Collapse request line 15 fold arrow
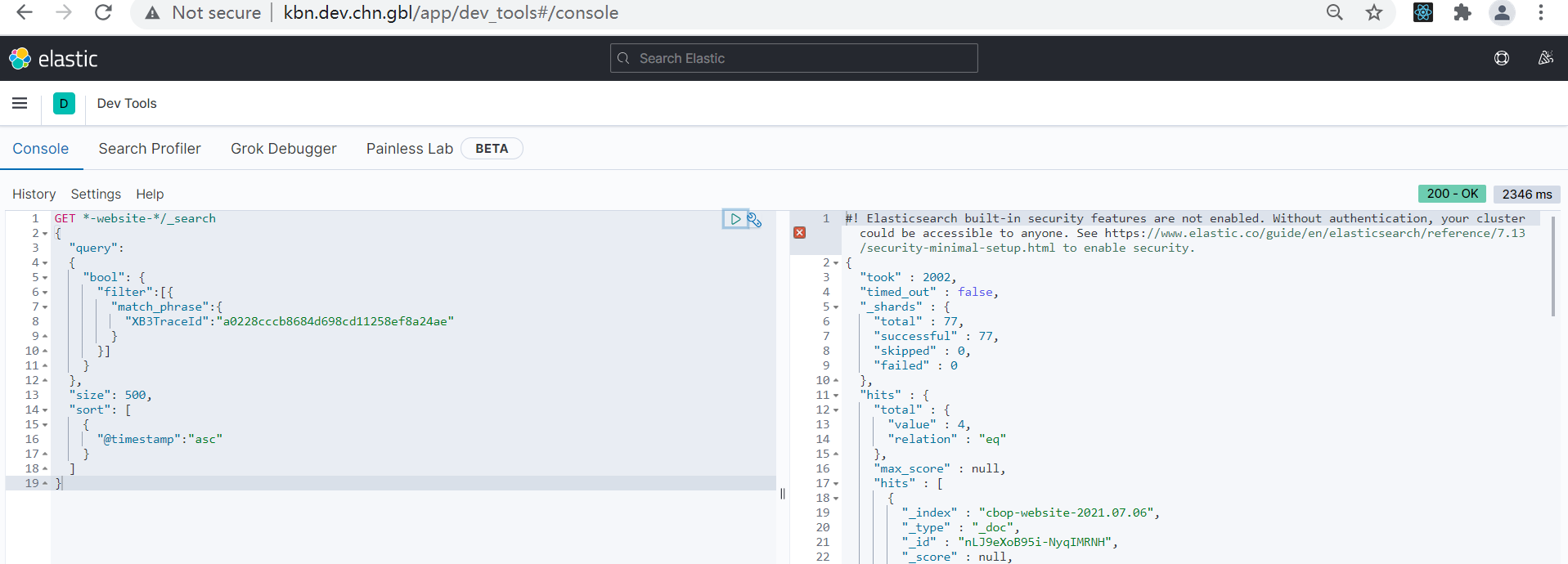 [x=45, y=425]
